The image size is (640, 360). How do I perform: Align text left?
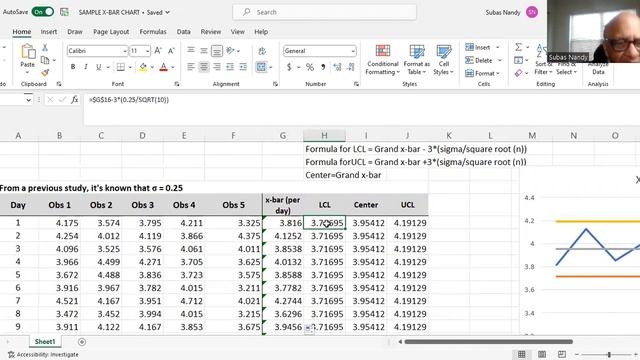click(x=191, y=67)
